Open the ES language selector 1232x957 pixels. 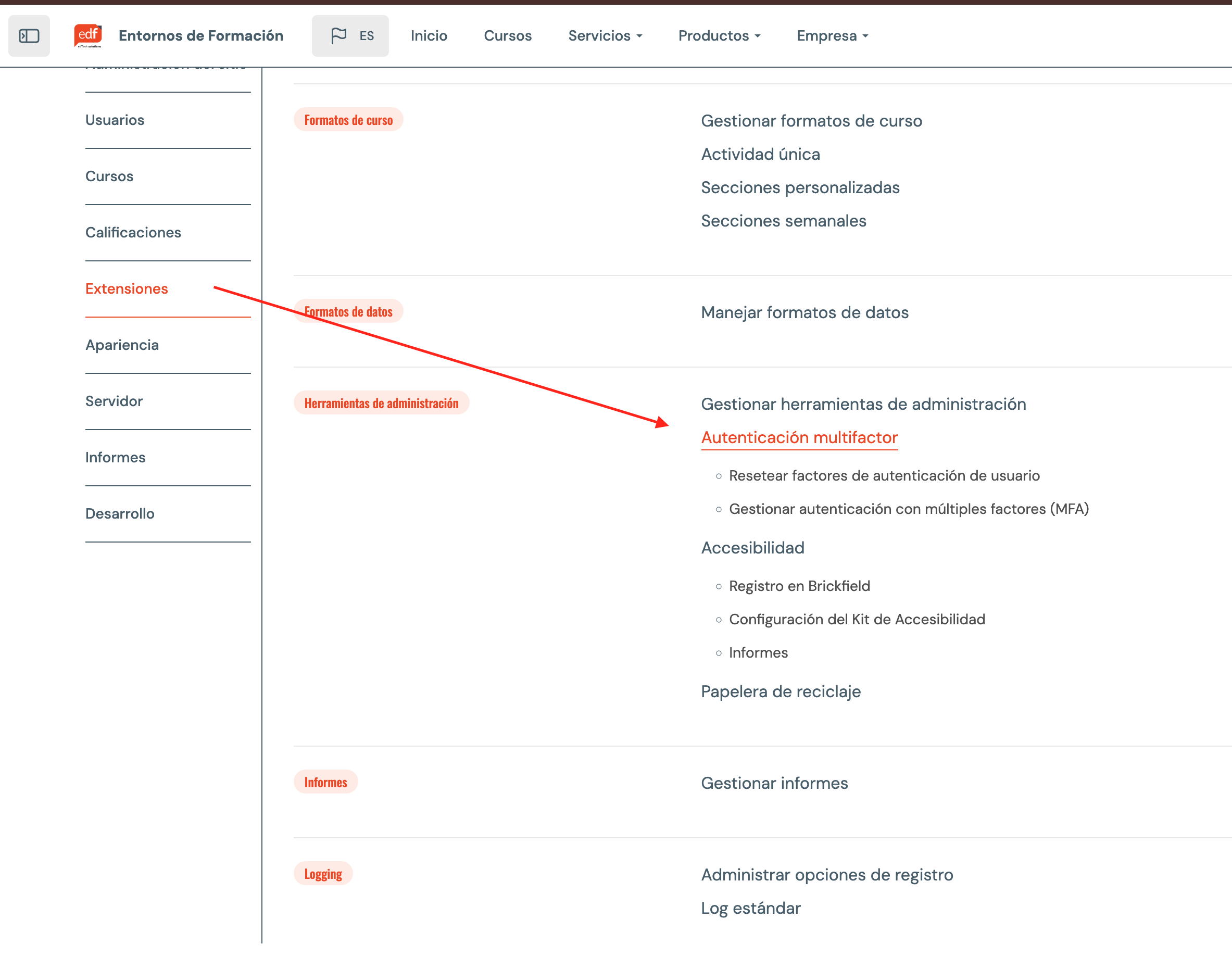350,35
